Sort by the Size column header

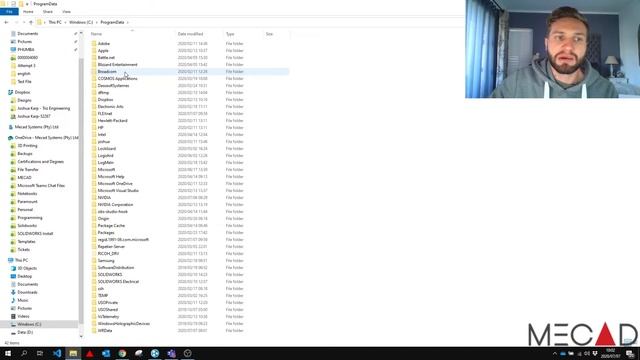point(269,34)
